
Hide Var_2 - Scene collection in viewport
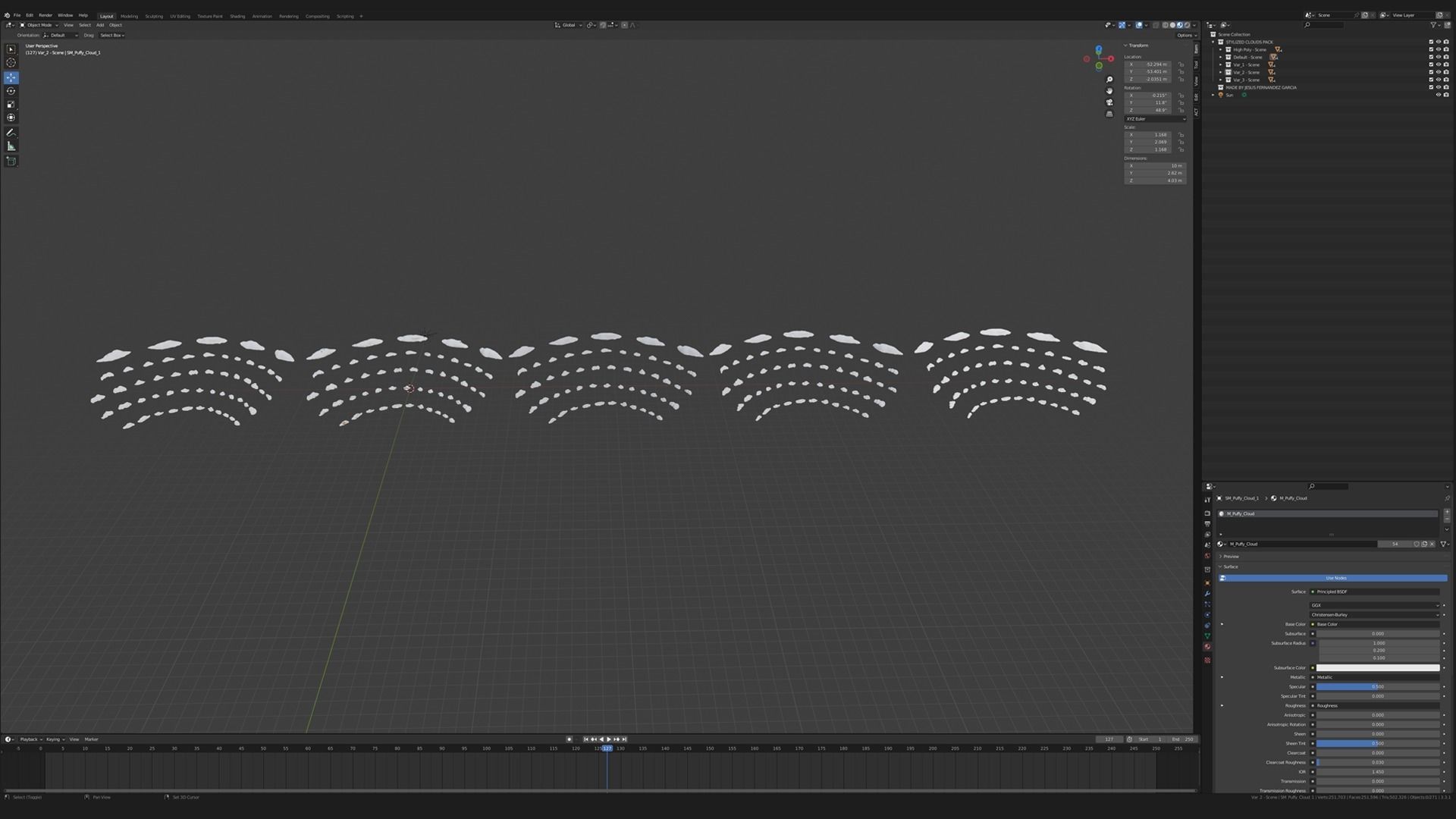tap(1439, 72)
